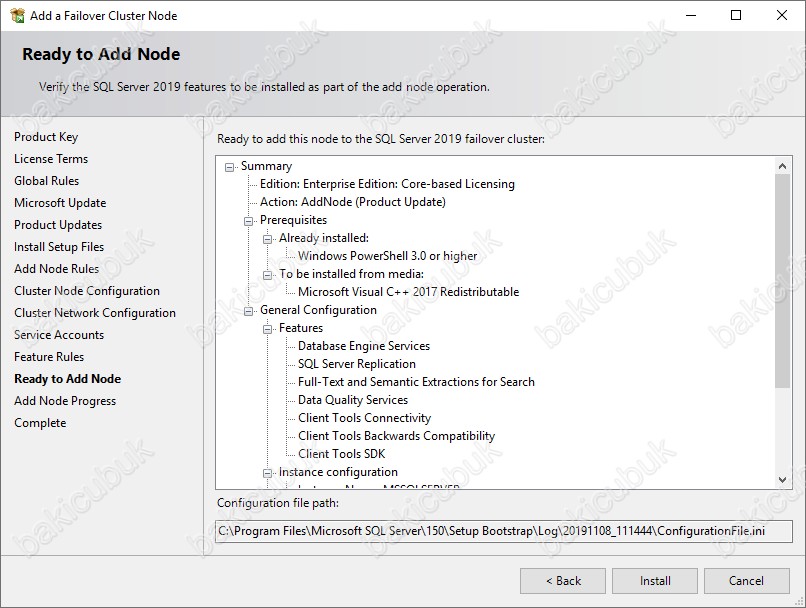This screenshot has height=608, width=806.
Task: Open the Feature Rules step
Action: [49, 357]
